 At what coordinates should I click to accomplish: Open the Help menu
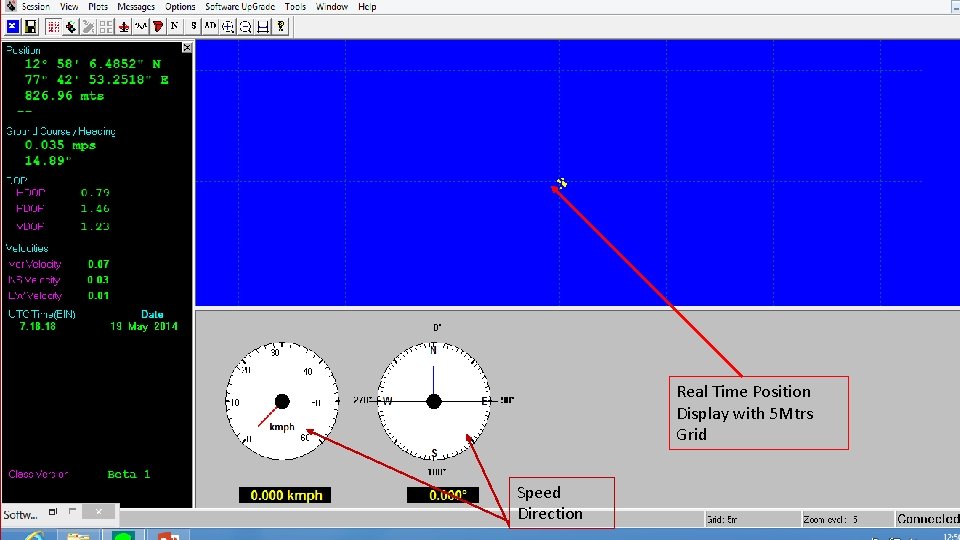367,7
